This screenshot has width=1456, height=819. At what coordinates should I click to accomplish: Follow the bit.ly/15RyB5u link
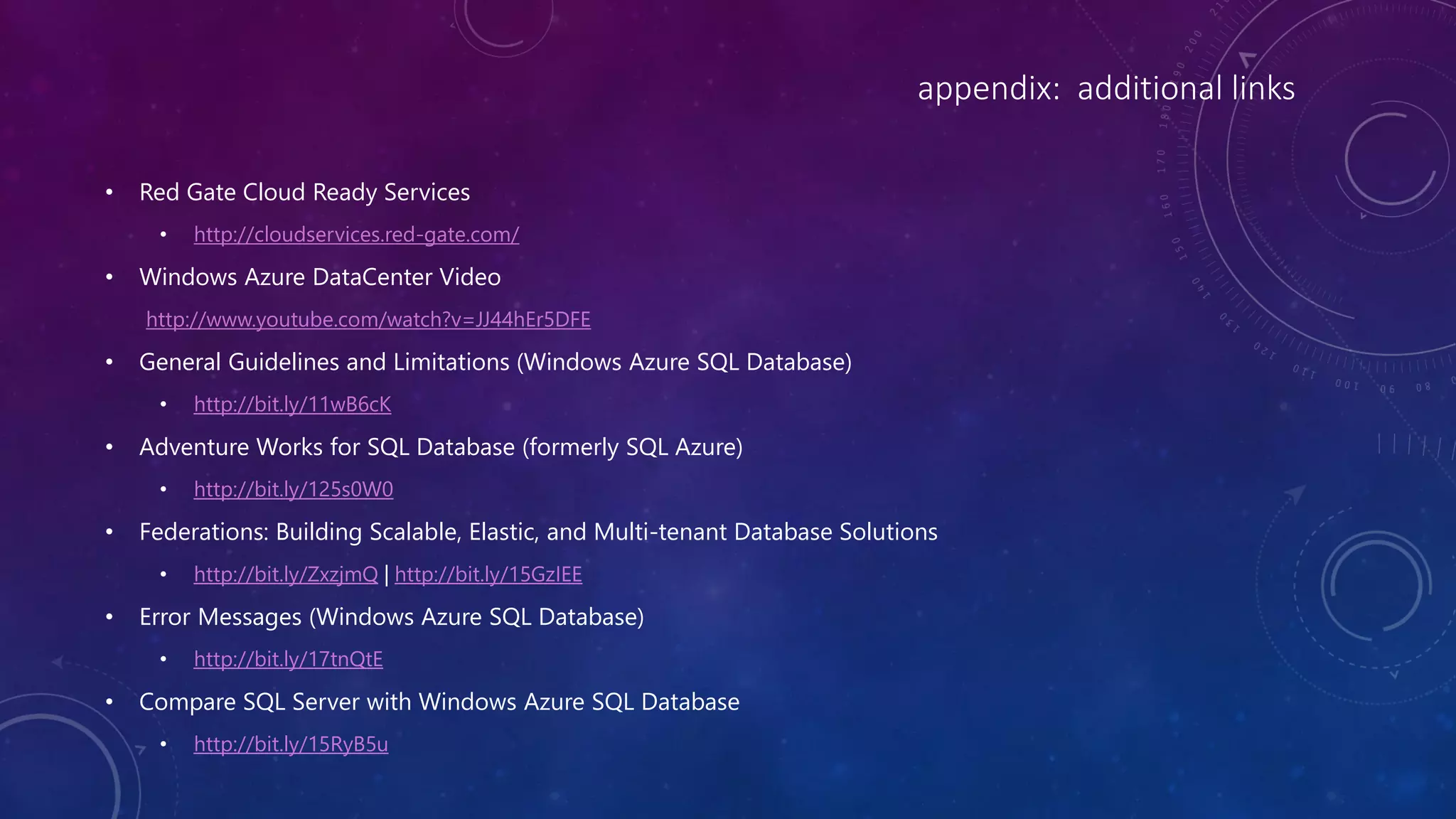click(291, 744)
